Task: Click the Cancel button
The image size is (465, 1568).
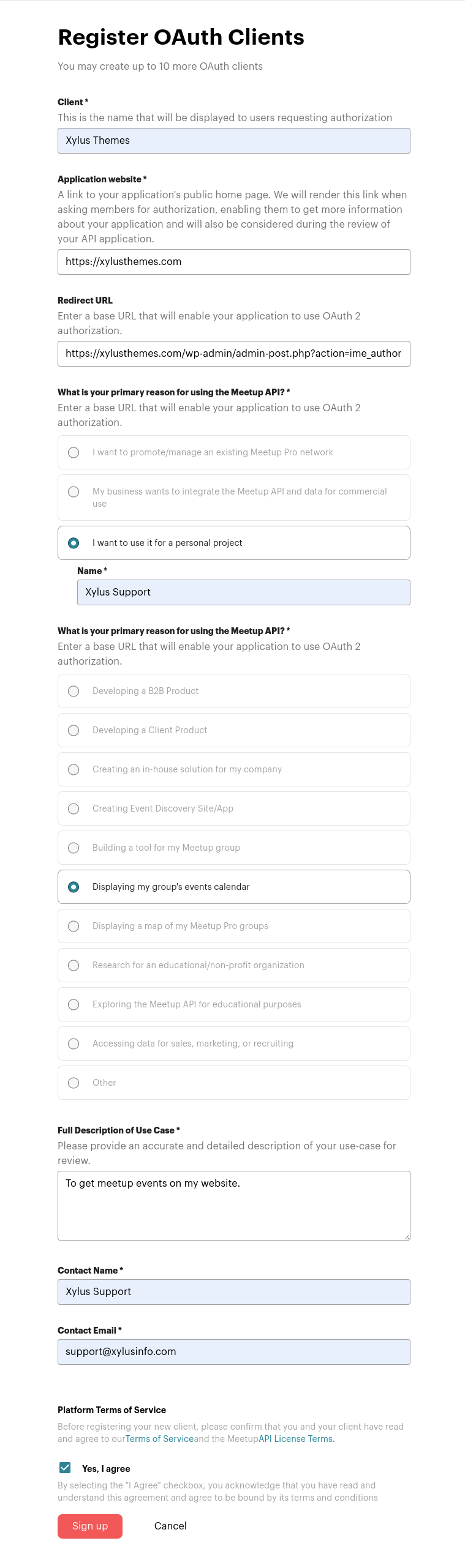Action: coord(170,1526)
